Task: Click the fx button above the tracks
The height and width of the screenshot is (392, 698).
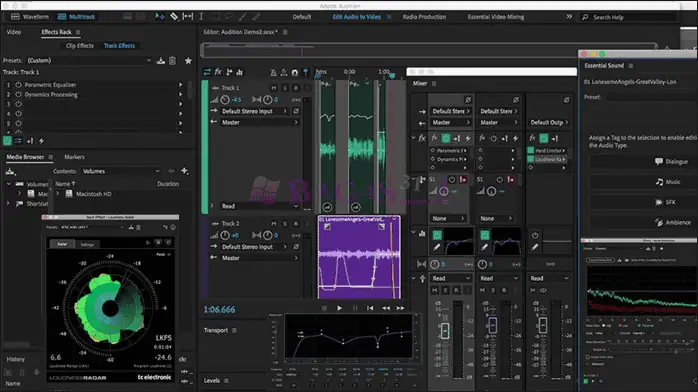Action: [x=218, y=72]
